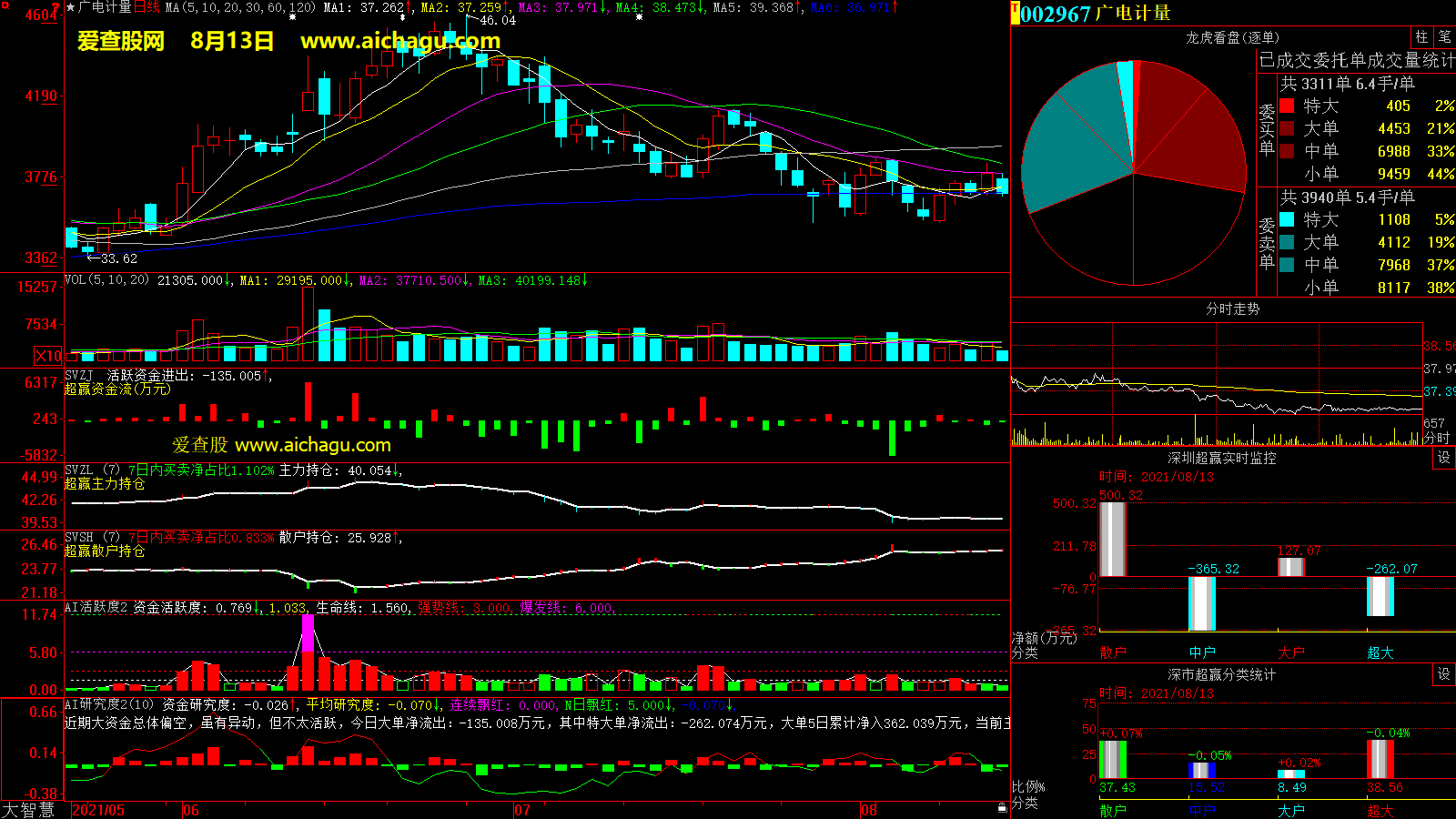The width and height of the screenshot is (1456, 819).
Task: Click the 大智慧 logo in bottom-left corner
Action: tap(28, 809)
